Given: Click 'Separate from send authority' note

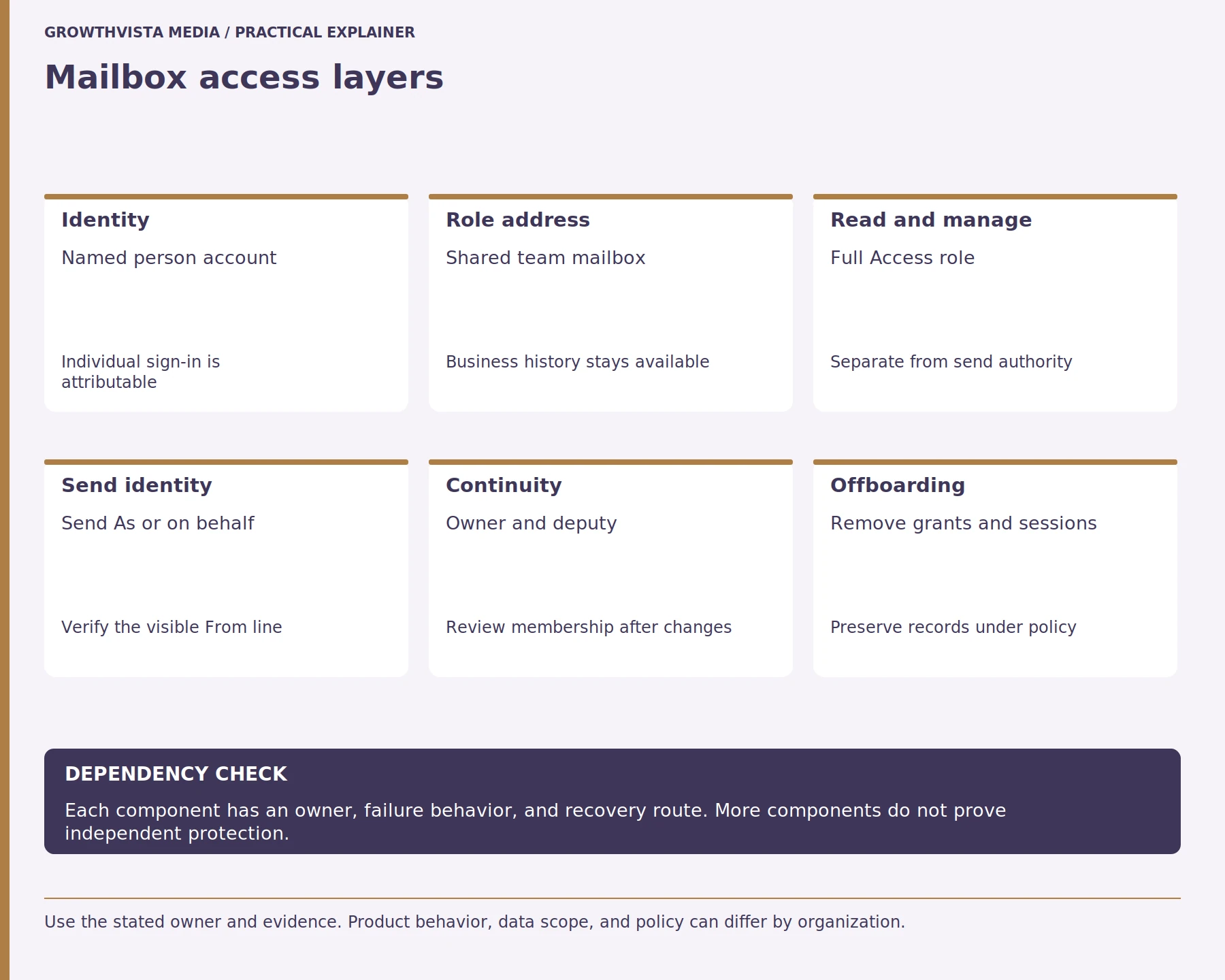Looking at the screenshot, I should 951,362.
